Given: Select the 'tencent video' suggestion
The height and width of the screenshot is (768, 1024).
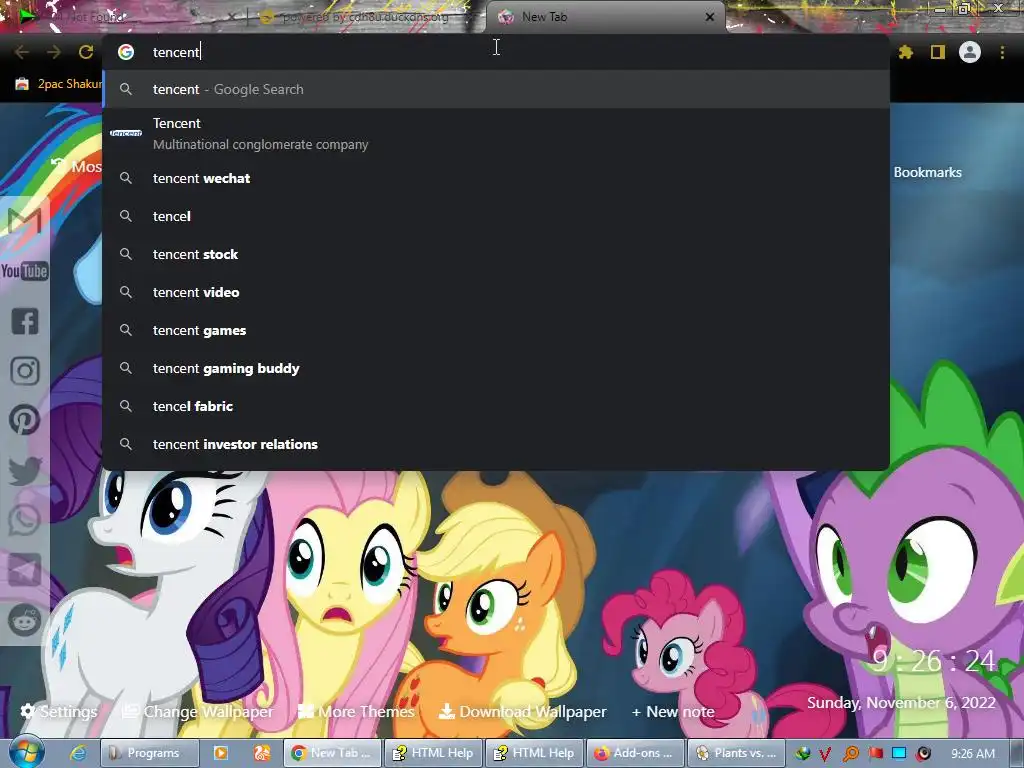Looking at the screenshot, I should click(496, 292).
